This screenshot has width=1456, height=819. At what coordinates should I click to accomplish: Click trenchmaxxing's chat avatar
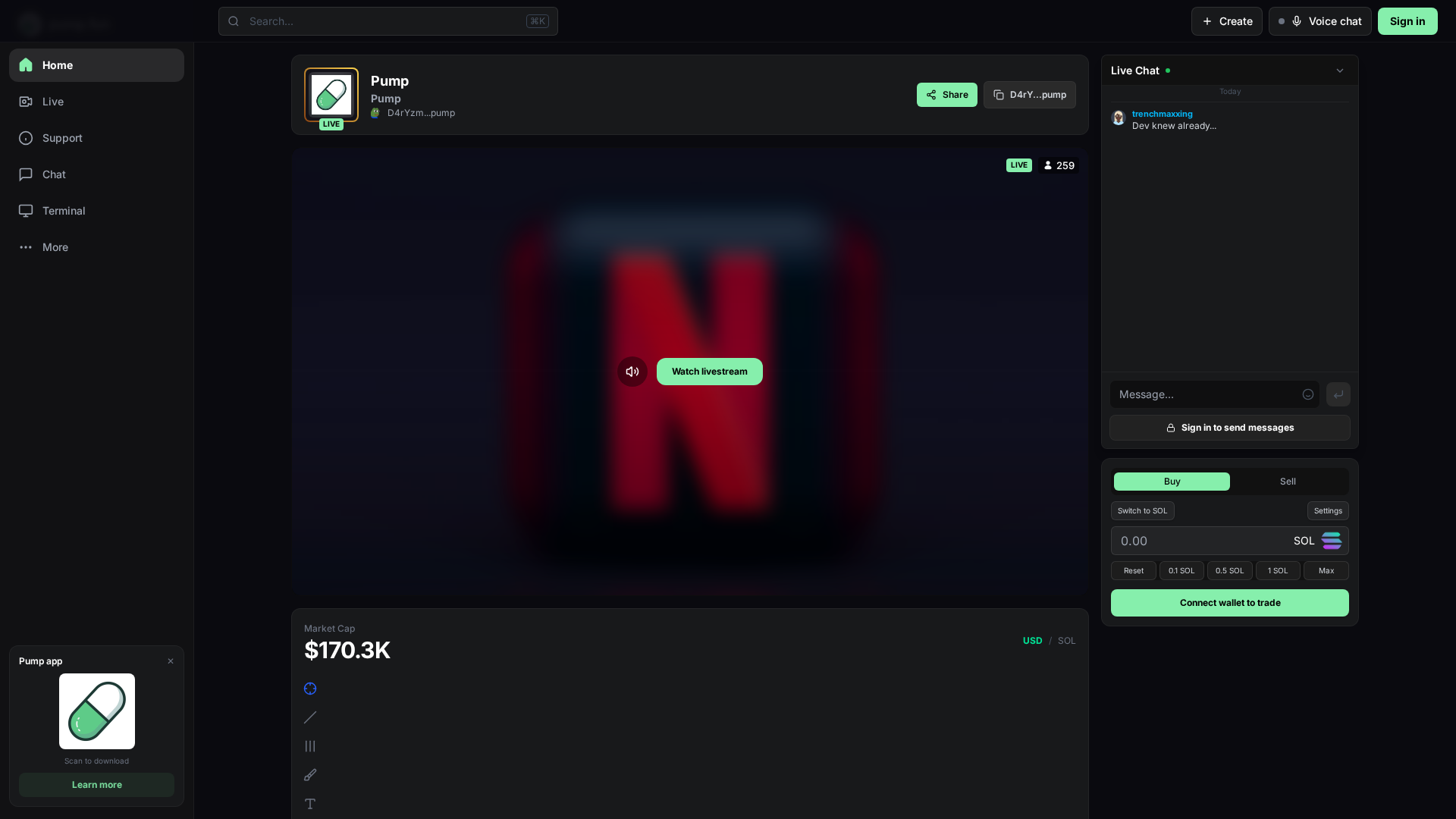[x=1119, y=118]
